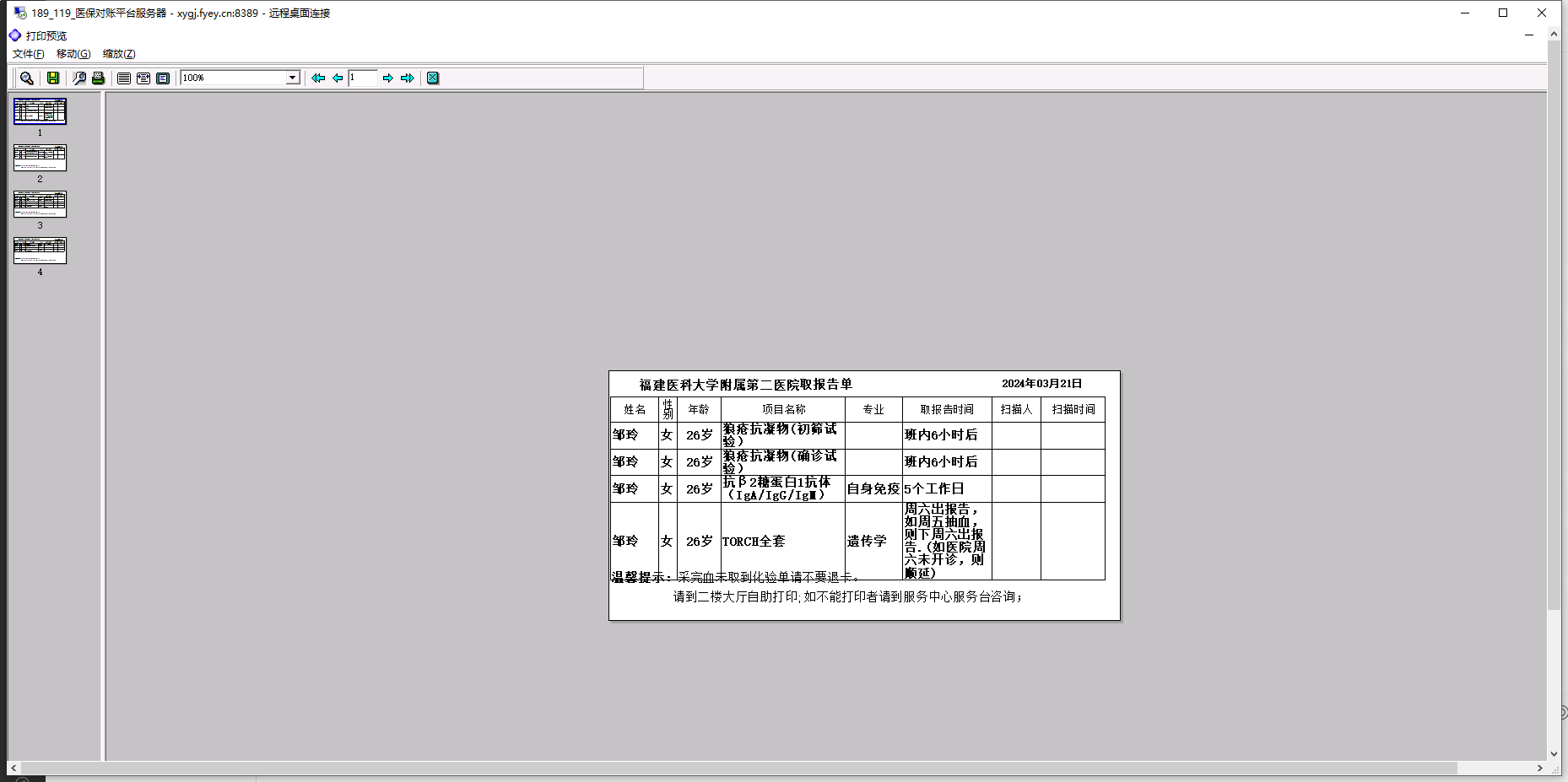Open the 缩放(Z) menu

click(119, 54)
